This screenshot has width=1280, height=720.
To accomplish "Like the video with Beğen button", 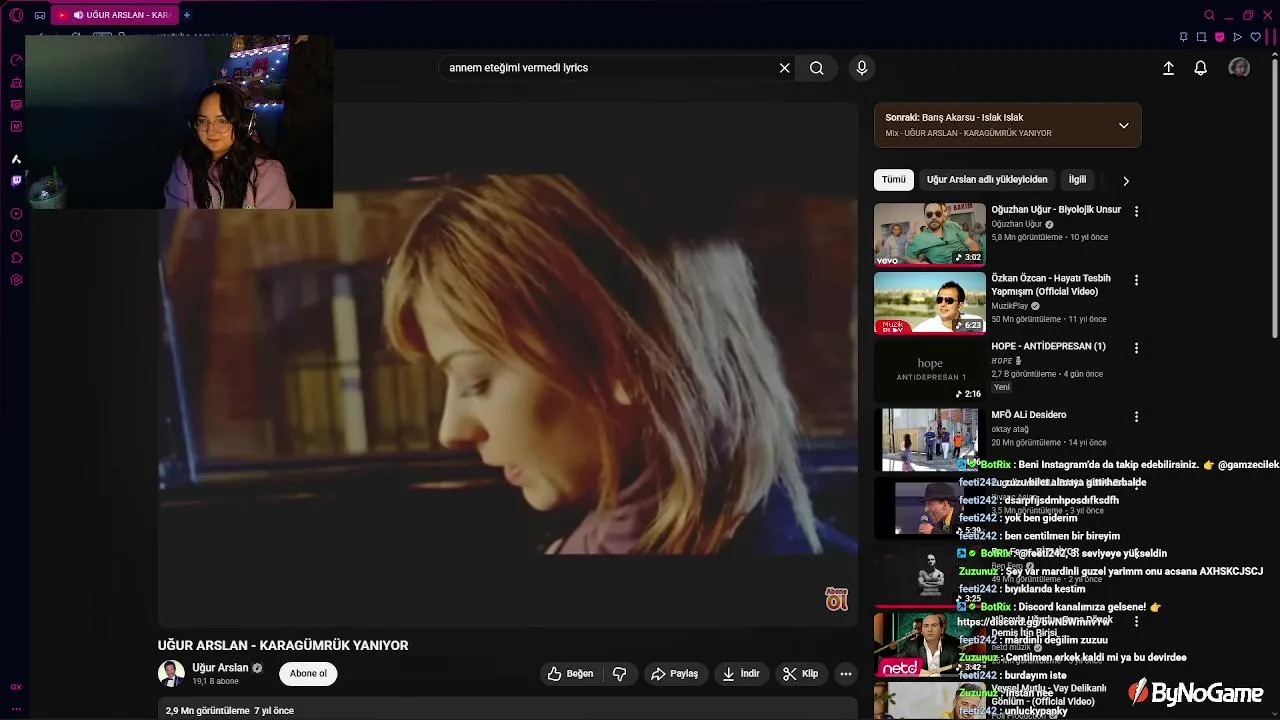I will [570, 674].
